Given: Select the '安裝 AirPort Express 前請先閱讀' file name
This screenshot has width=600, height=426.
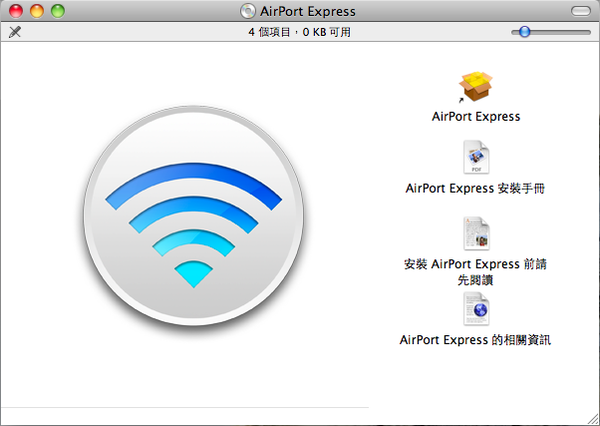Looking at the screenshot, I should pos(475,272).
